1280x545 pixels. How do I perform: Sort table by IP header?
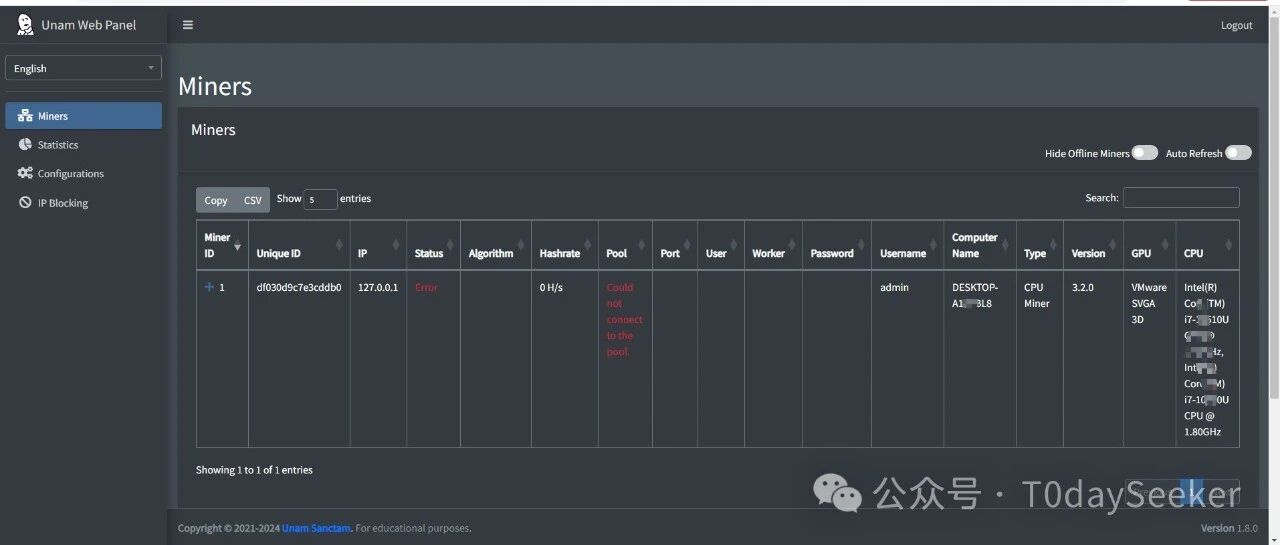click(x=378, y=246)
